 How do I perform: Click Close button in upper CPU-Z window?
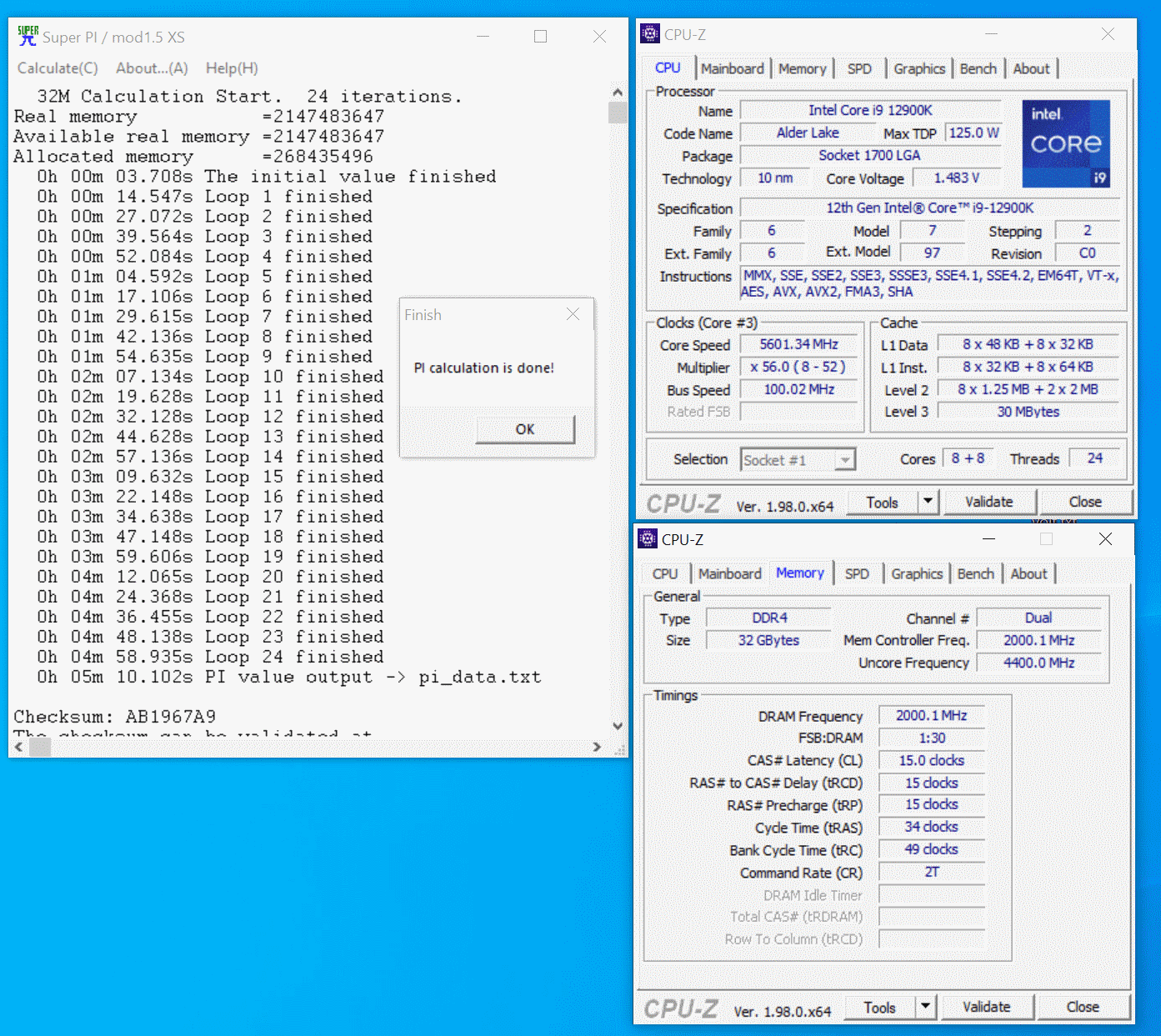1085,502
